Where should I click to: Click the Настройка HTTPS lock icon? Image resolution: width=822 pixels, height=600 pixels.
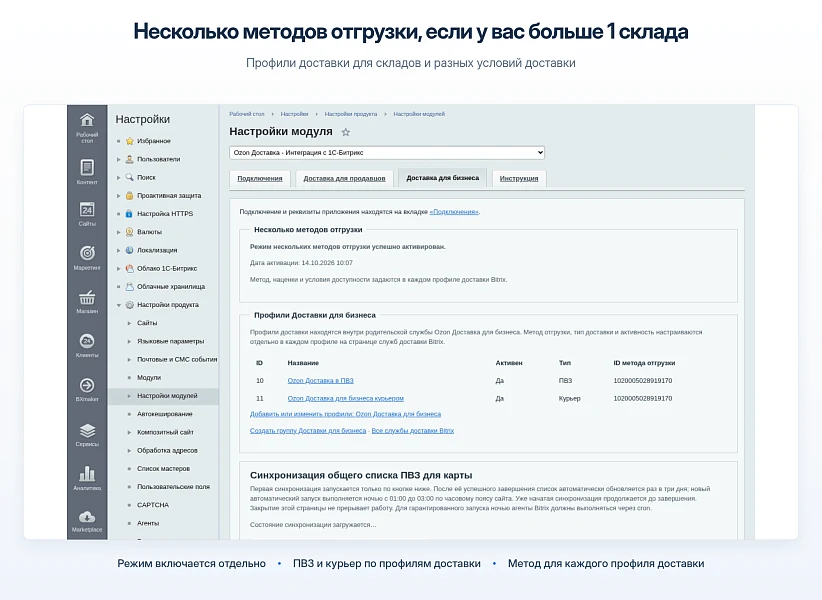point(129,214)
